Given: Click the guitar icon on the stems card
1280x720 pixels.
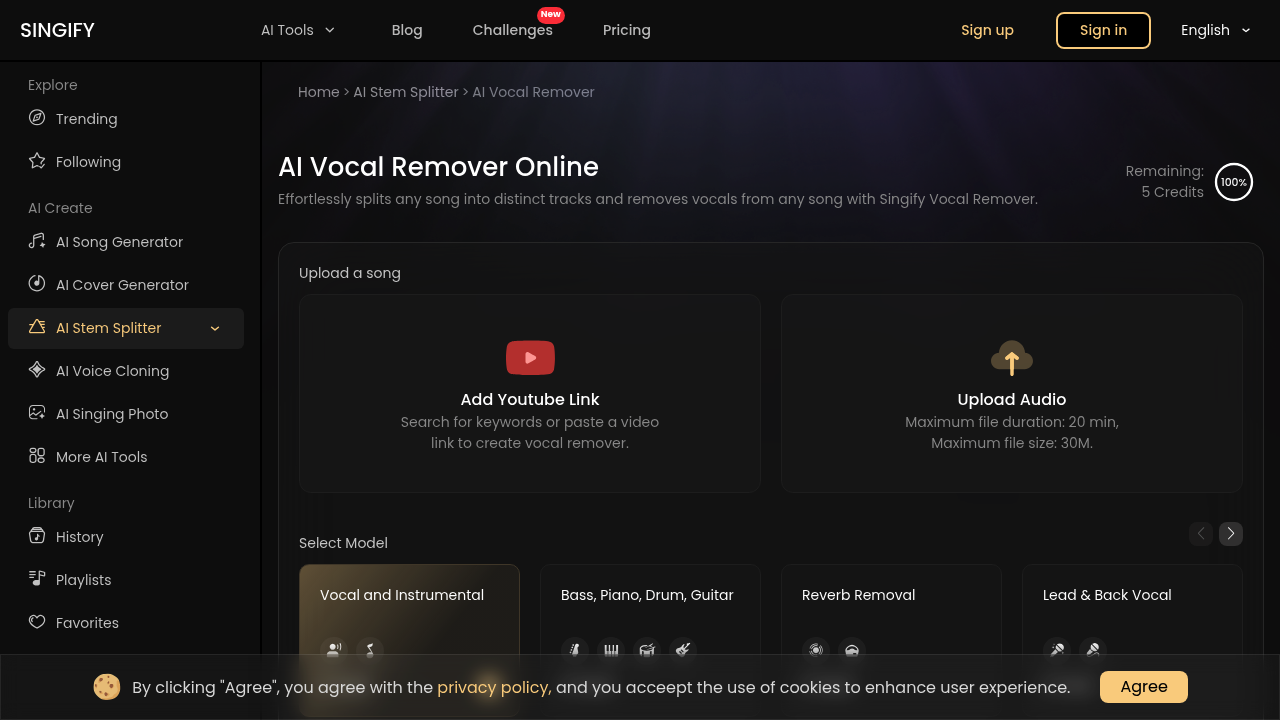Looking at the screenshot, I should point(683,650).
